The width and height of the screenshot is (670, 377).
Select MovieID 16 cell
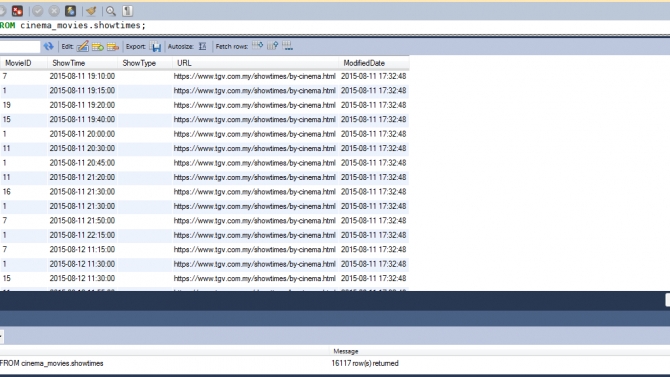point(24,192)
